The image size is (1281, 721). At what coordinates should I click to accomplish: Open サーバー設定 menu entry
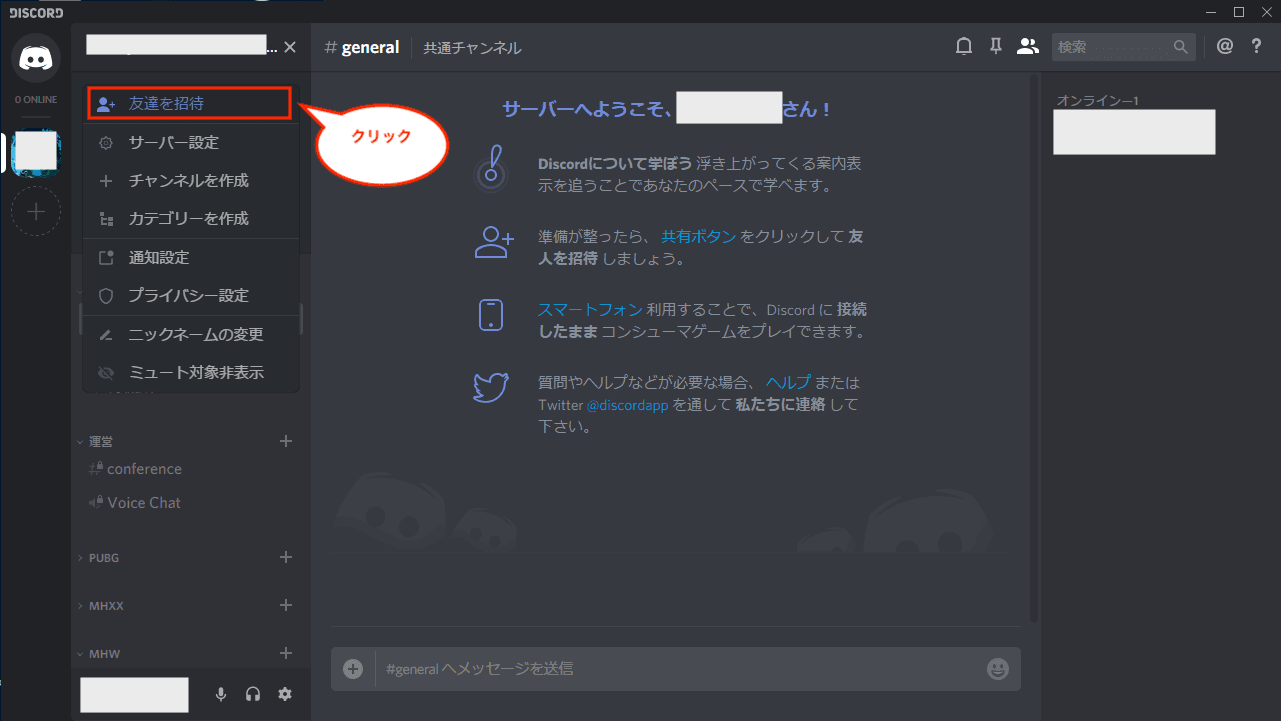click(191, 142)
